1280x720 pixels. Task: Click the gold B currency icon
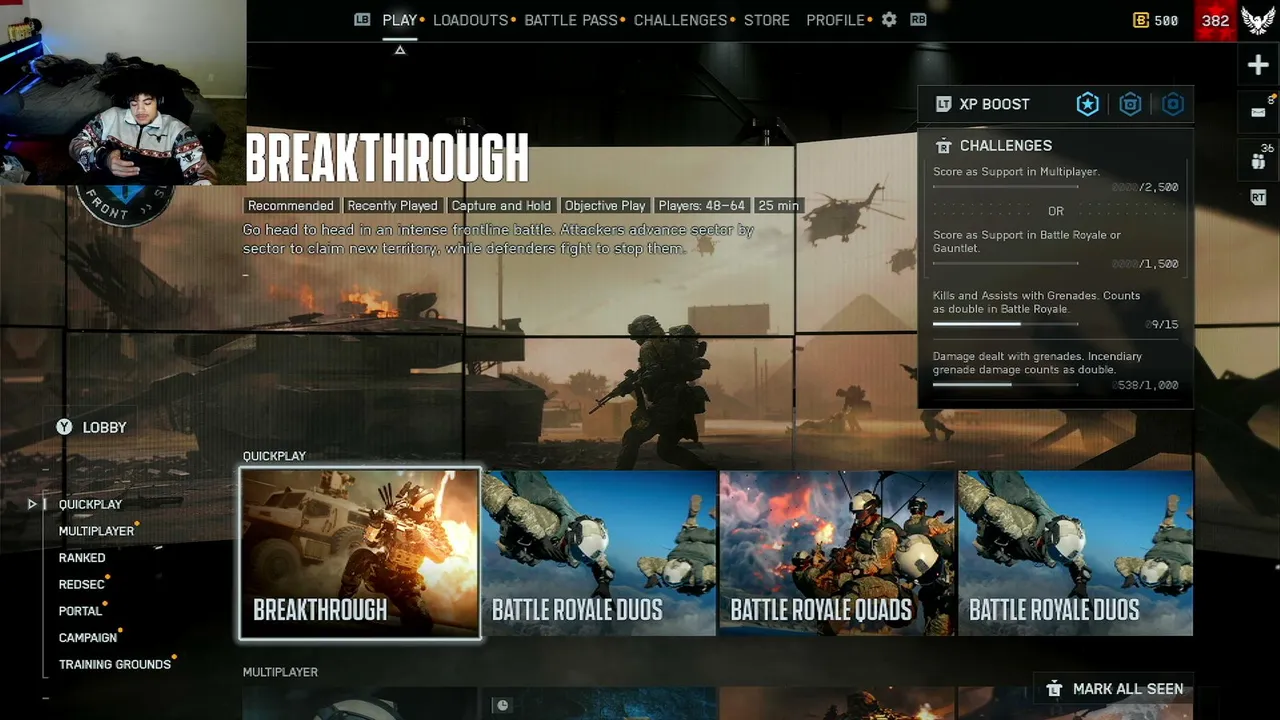click(x=1141, y=20)
